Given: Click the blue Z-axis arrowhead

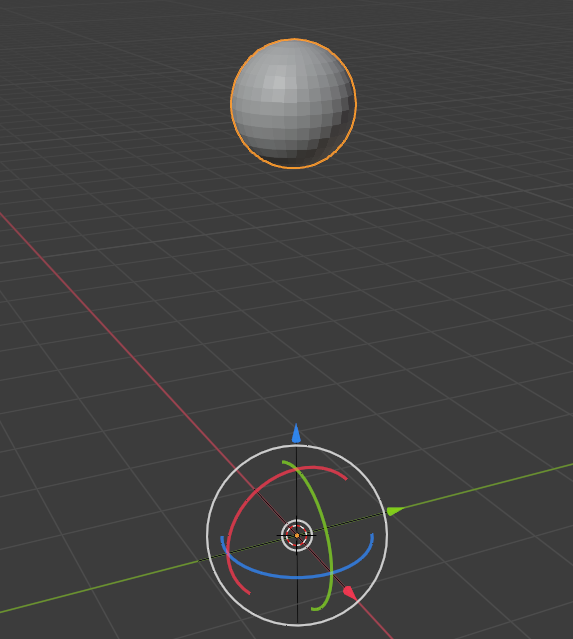Looking at the screenshot, I should pos(296,434).
